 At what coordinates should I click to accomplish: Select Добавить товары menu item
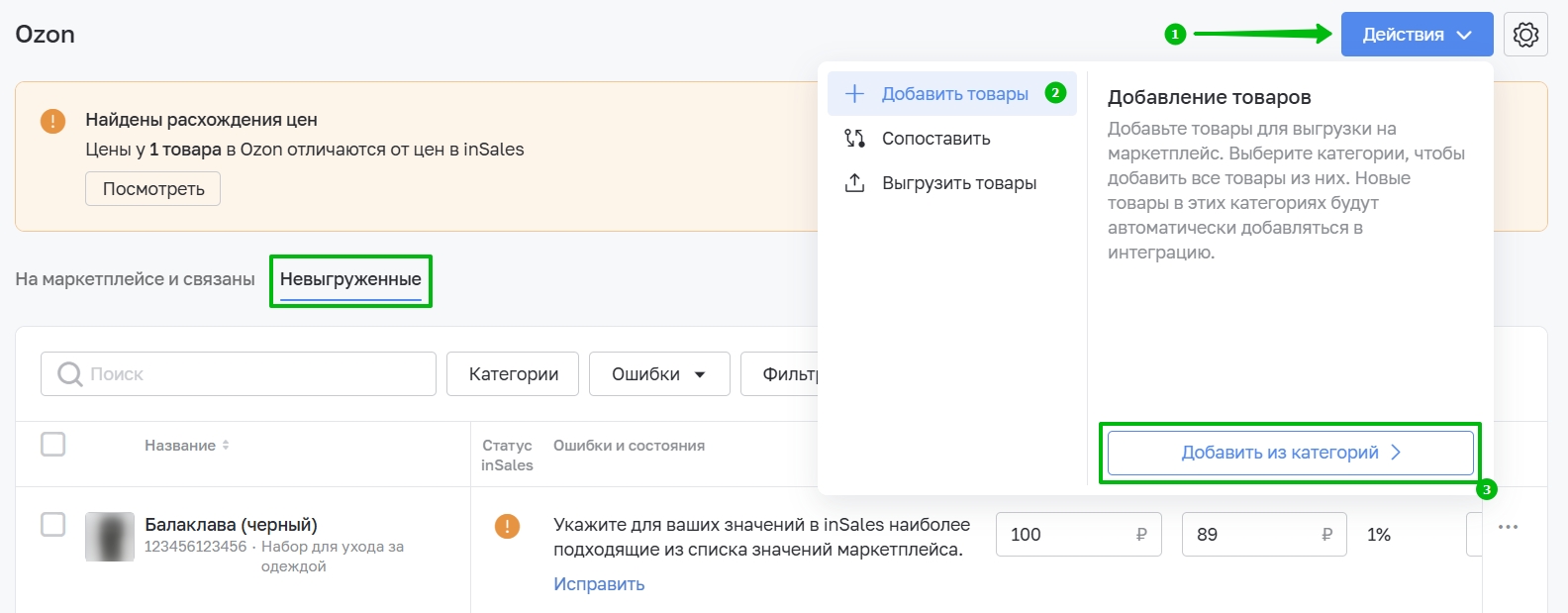(x=952, y=94)
